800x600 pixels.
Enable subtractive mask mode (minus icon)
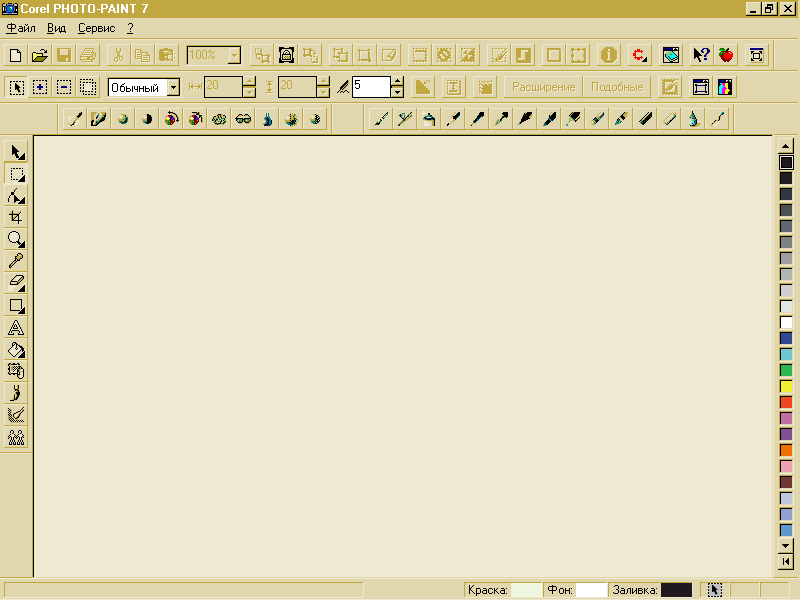click(x=64, y=87)
